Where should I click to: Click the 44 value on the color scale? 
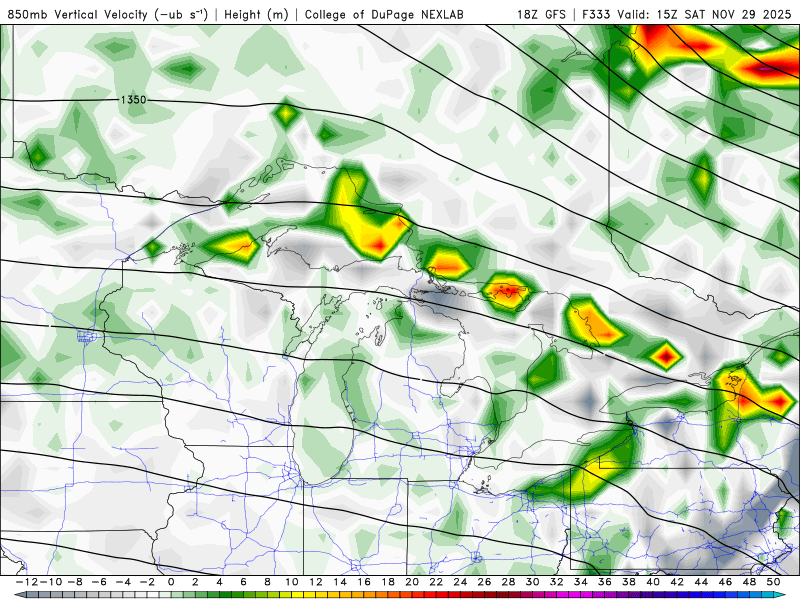702,582
